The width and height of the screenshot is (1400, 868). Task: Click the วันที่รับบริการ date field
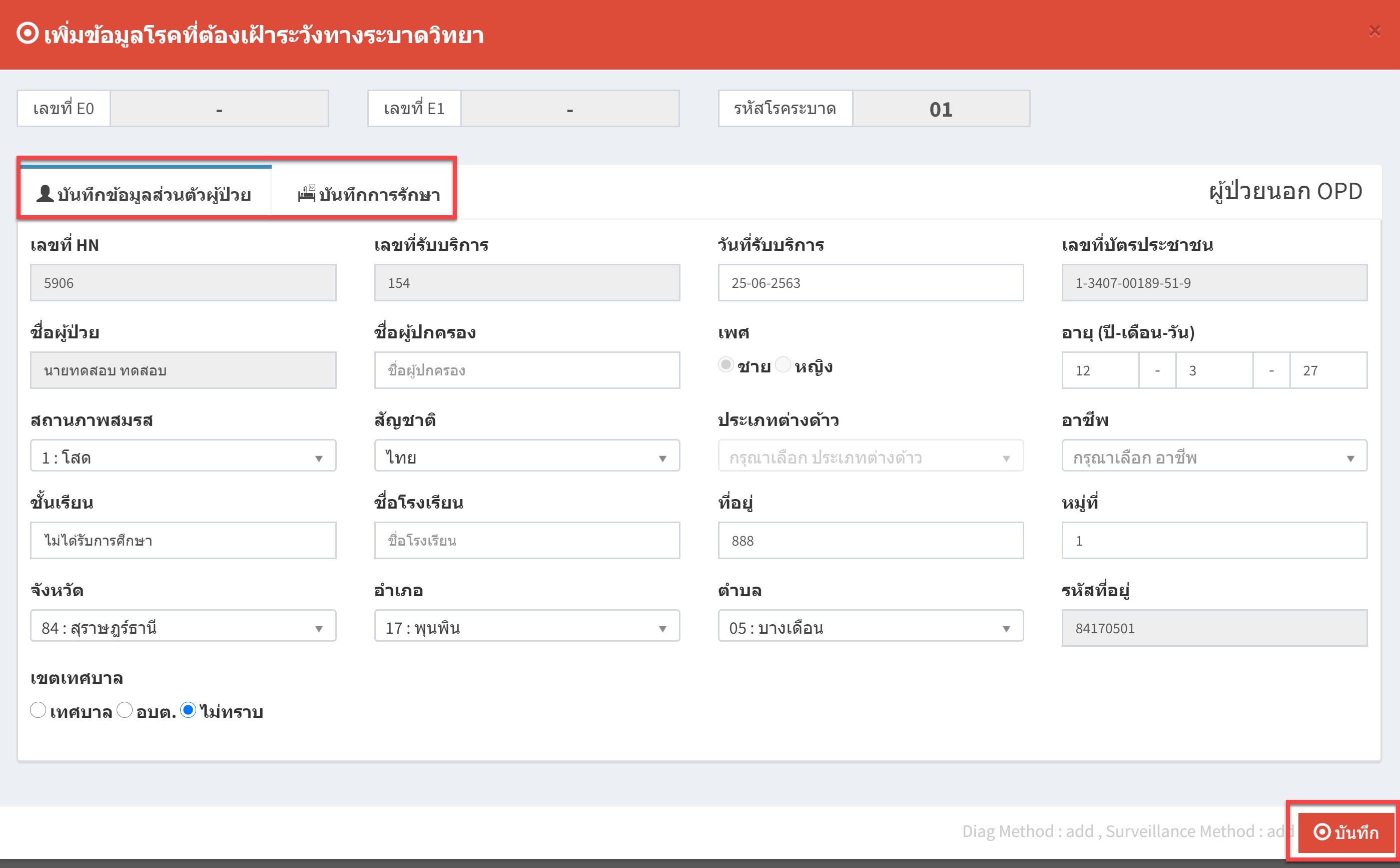coord(871,282)
